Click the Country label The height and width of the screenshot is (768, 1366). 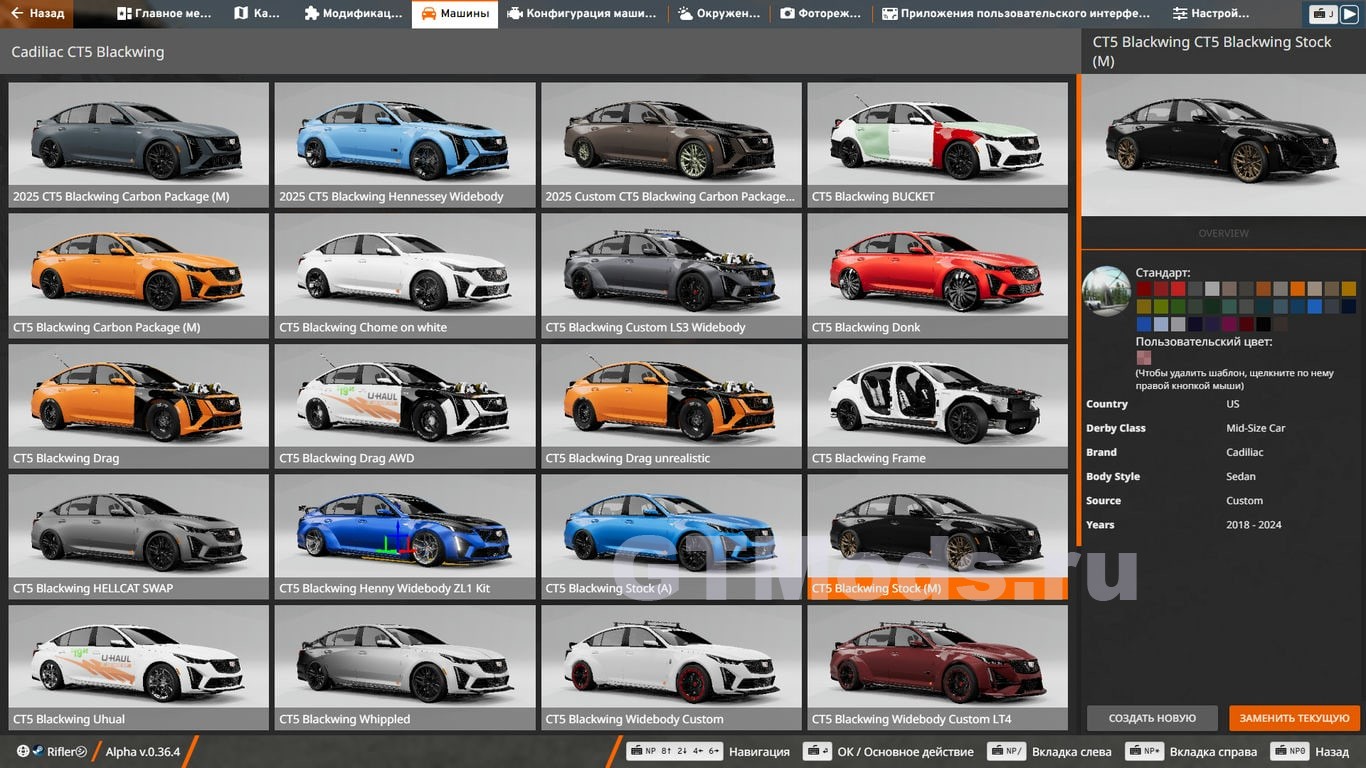point(1107,404)
